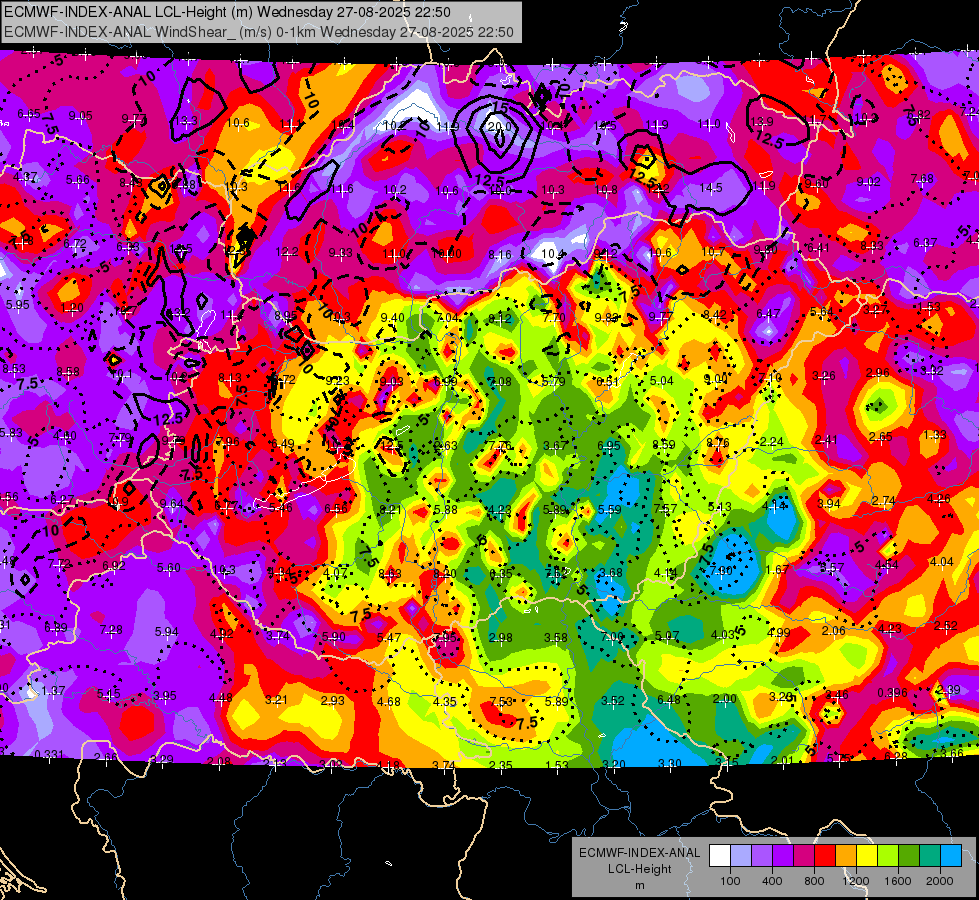Click the lime green legend swatch
This screenshot has width=979, height=900.
tap(888, 856)
